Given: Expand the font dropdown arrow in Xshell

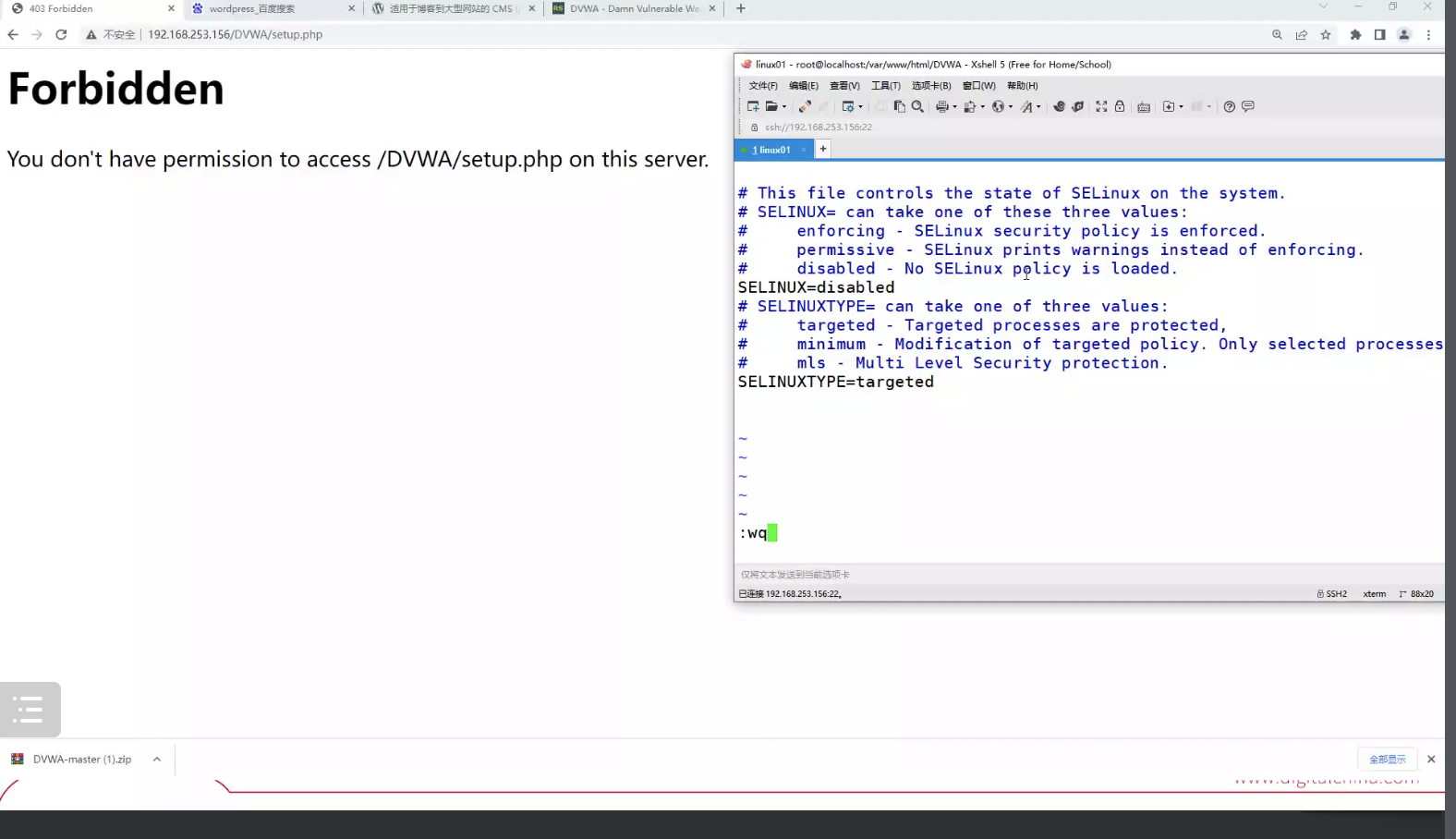Looking at the screenshot, I should pyautogui.click(x=1038, y=107).
